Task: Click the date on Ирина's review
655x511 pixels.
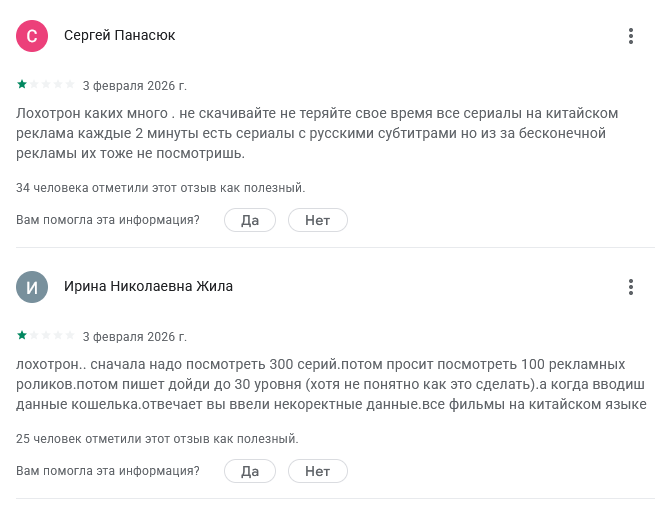Action: point(134,336)
